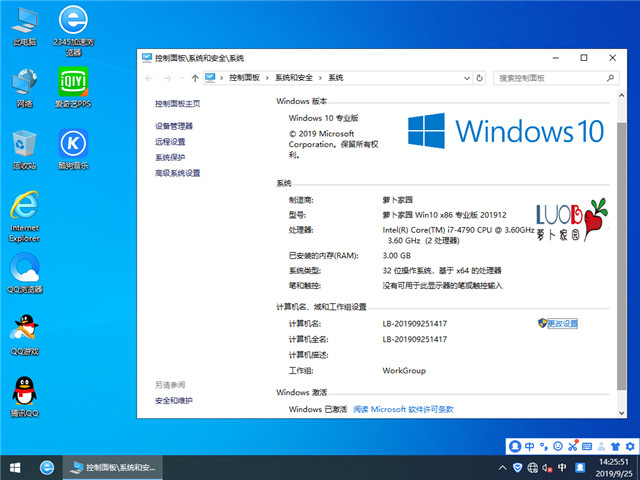Toggle the punctuation mode on the IME toolbar
The image size is (640, 480).
tap(544, 447)
